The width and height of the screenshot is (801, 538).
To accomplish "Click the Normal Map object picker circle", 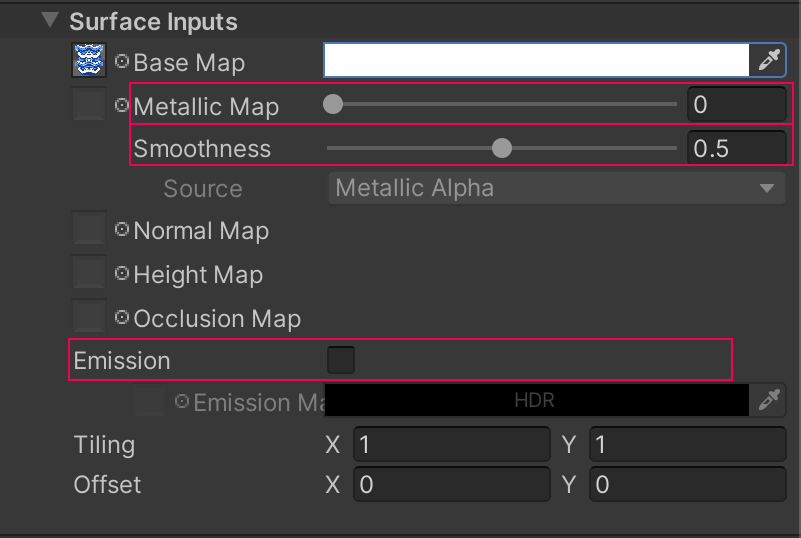I will point(122,230).
